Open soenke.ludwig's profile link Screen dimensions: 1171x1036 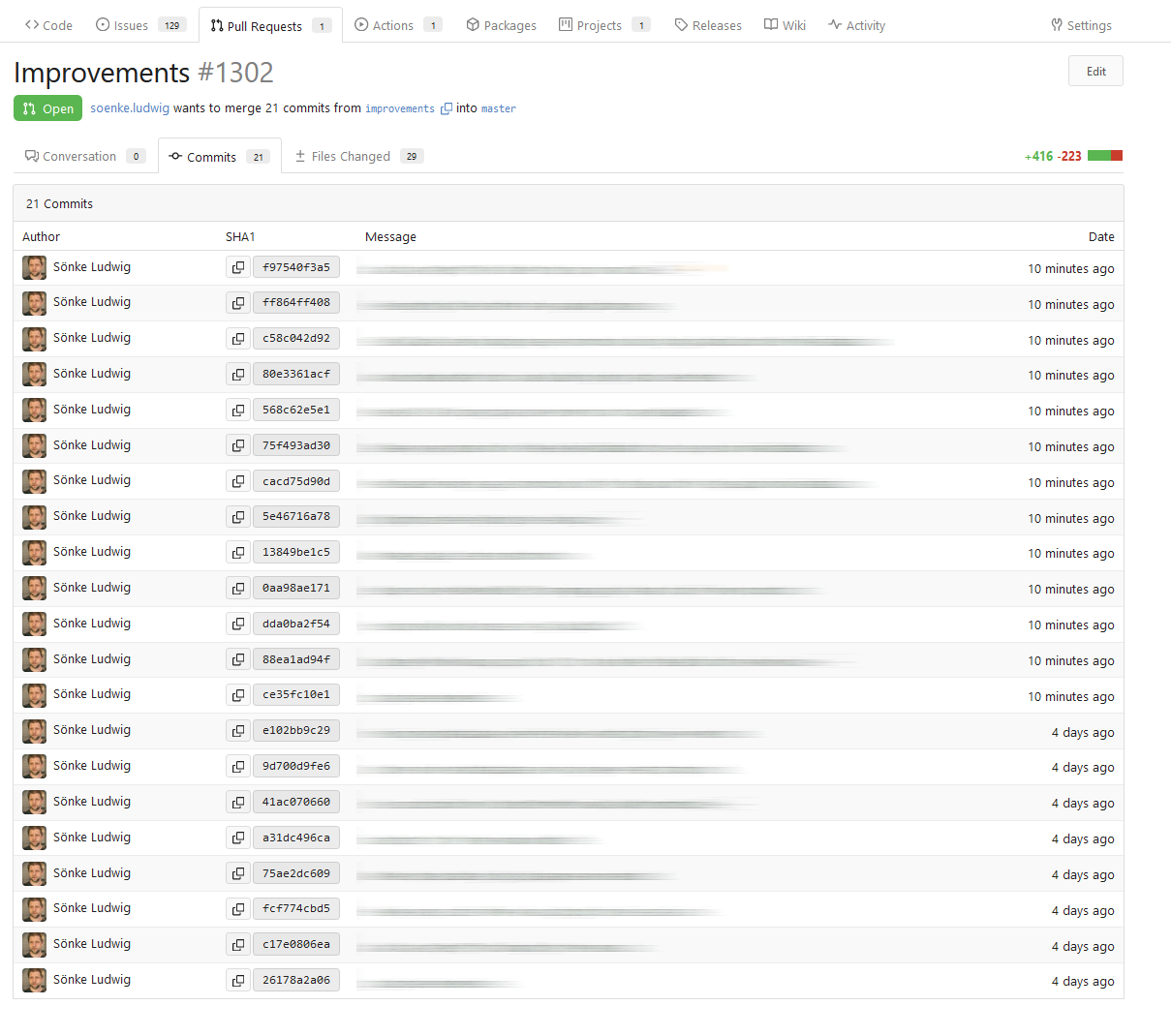tap(129, 107)
